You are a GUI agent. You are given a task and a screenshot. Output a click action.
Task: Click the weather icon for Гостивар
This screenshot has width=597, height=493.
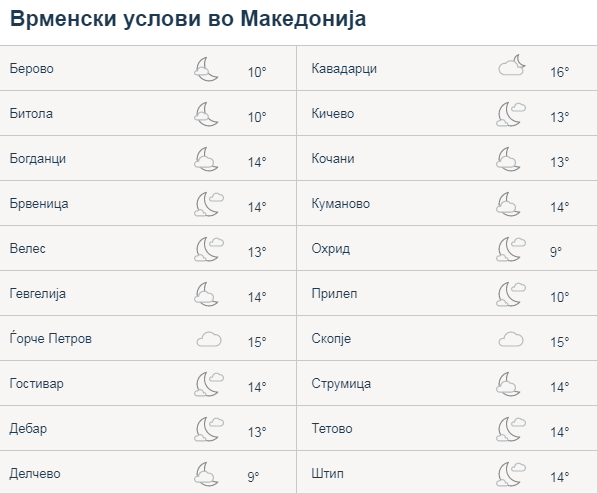209,384
